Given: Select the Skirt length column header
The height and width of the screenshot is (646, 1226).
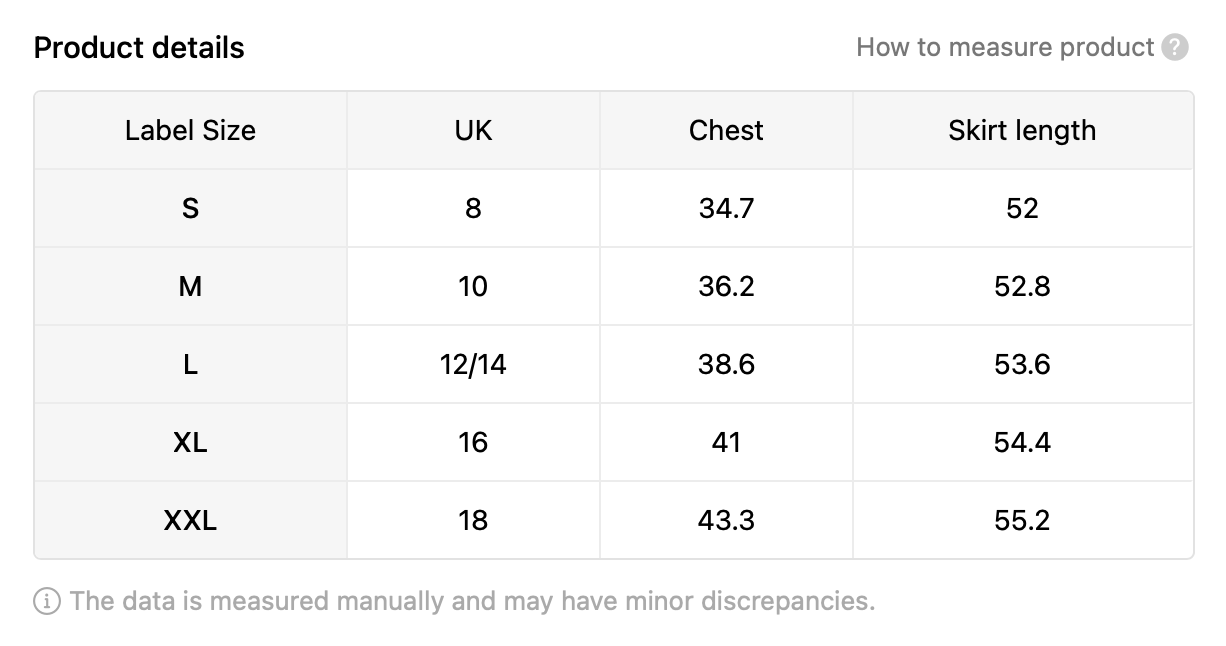Looking at the screenshot, I should coord(1022,130).
